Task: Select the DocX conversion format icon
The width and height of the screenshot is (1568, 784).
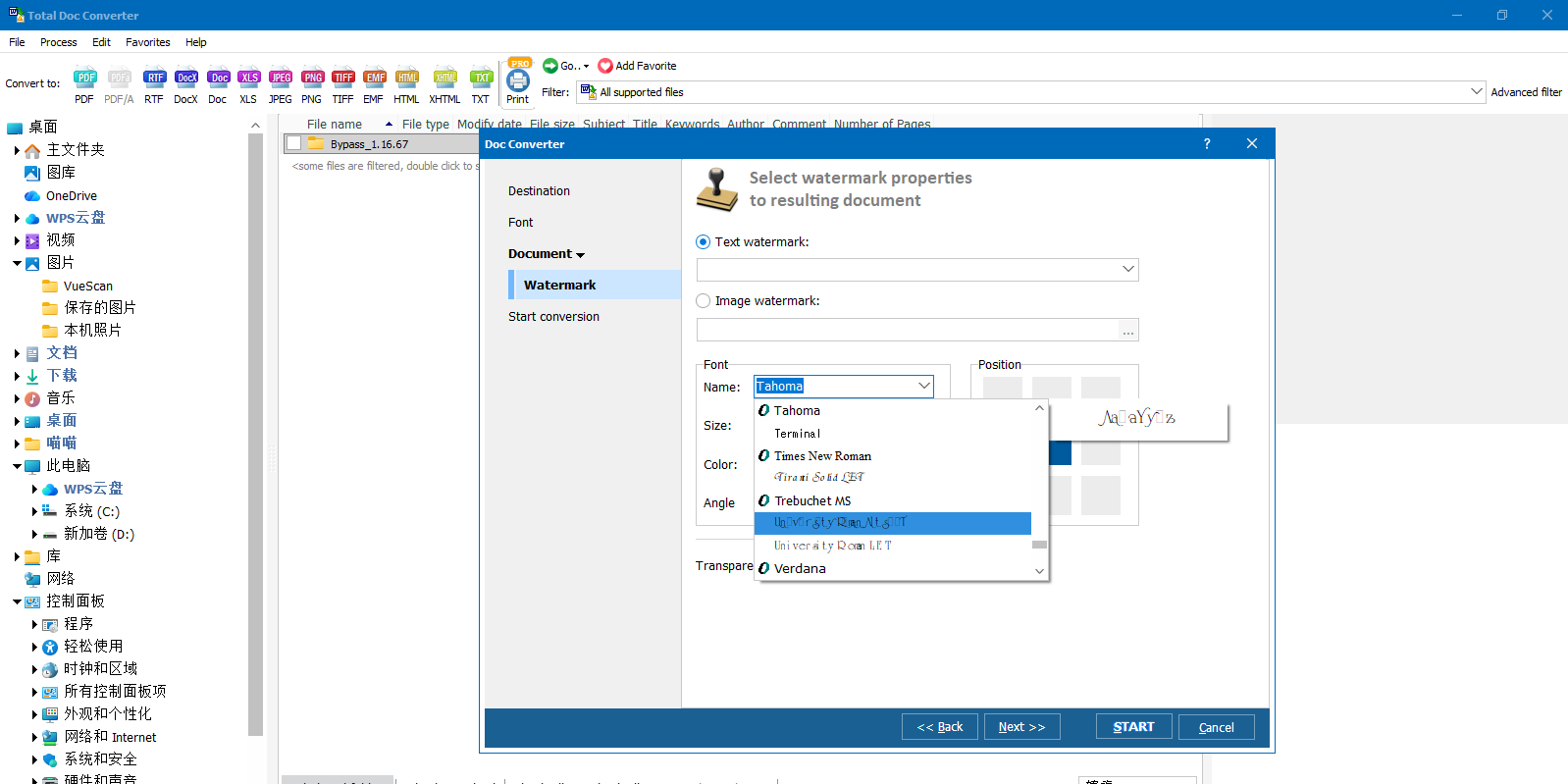Action: click(x=186, y=79)
